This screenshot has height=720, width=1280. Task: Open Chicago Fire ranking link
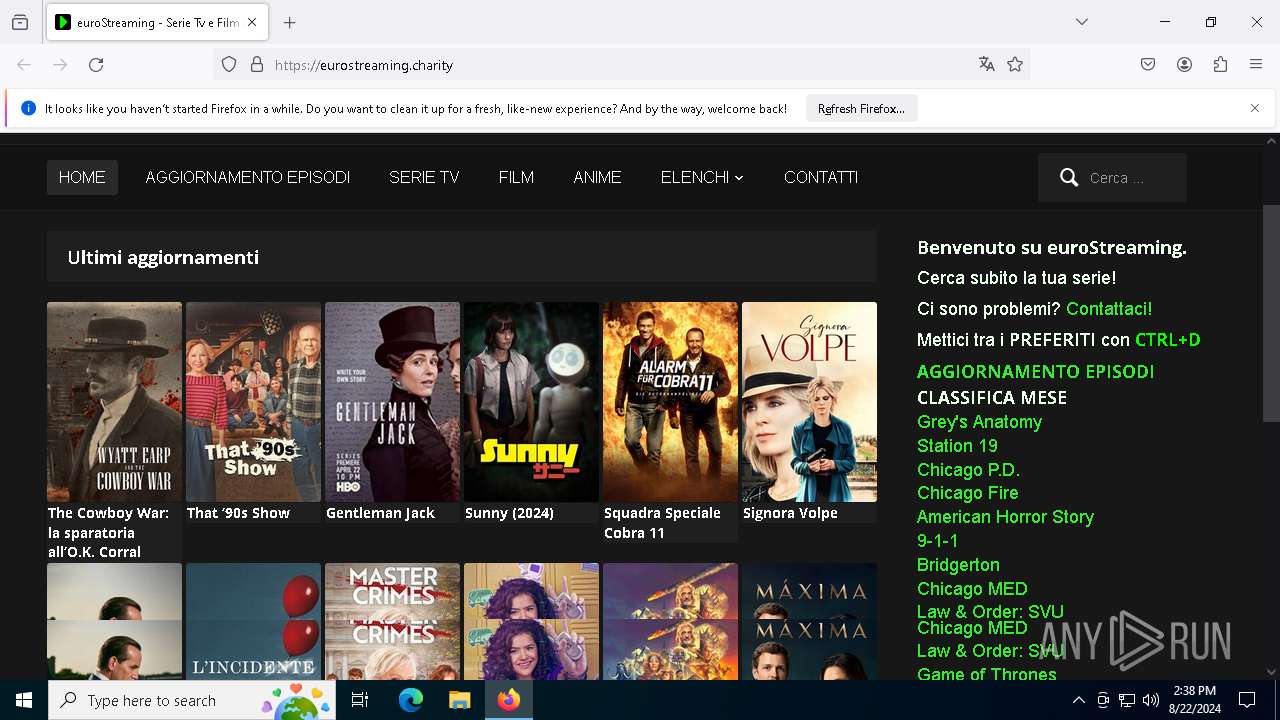pos(967,493)
